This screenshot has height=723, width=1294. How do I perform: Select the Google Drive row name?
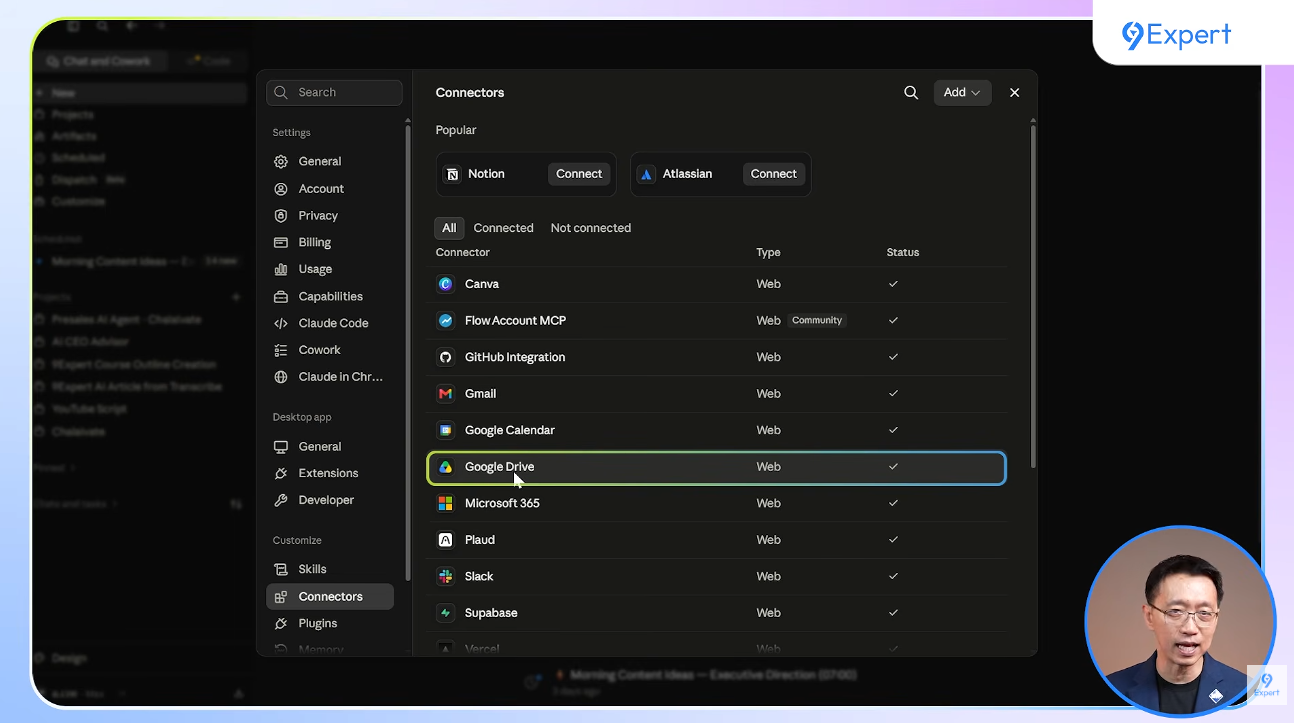pos(499,467)
